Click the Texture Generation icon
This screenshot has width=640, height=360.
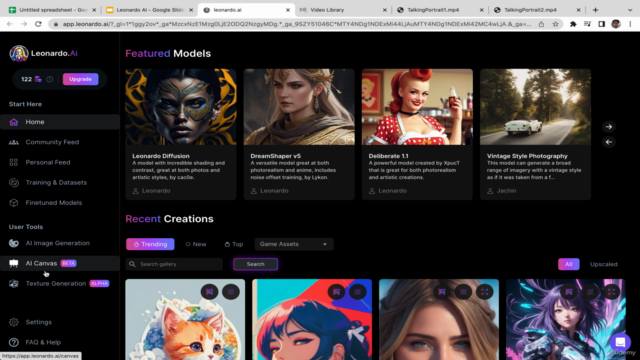13,283
